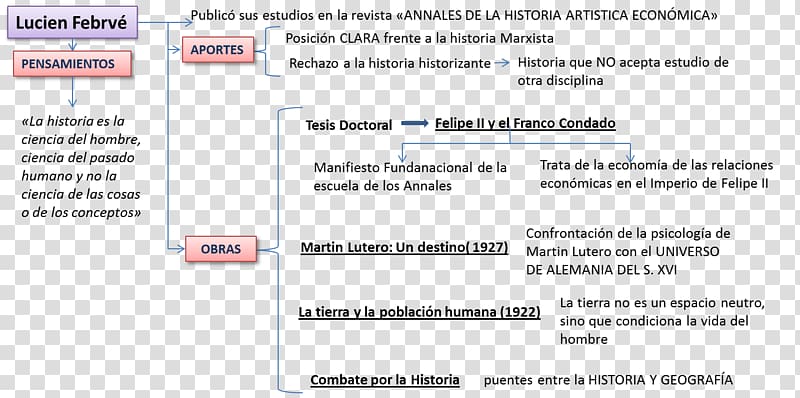Click the thick arrow after Tesis Doctoral

[415, 123]
